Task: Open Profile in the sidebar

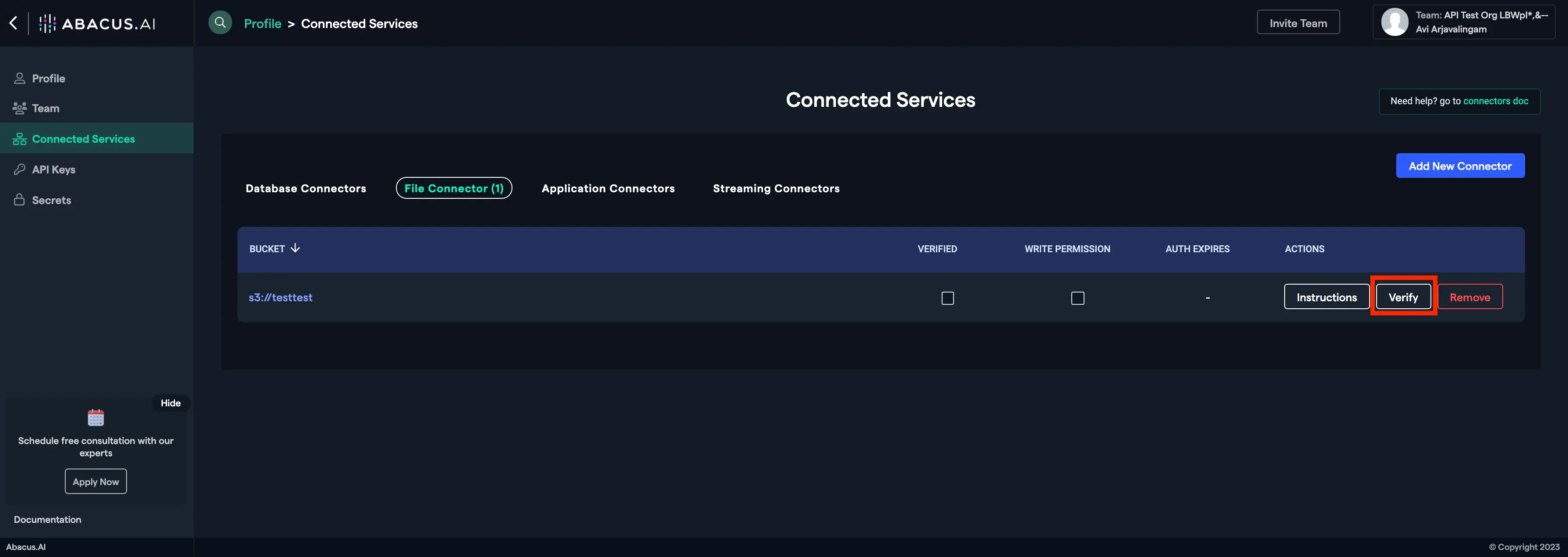Action: click(48, 78)
